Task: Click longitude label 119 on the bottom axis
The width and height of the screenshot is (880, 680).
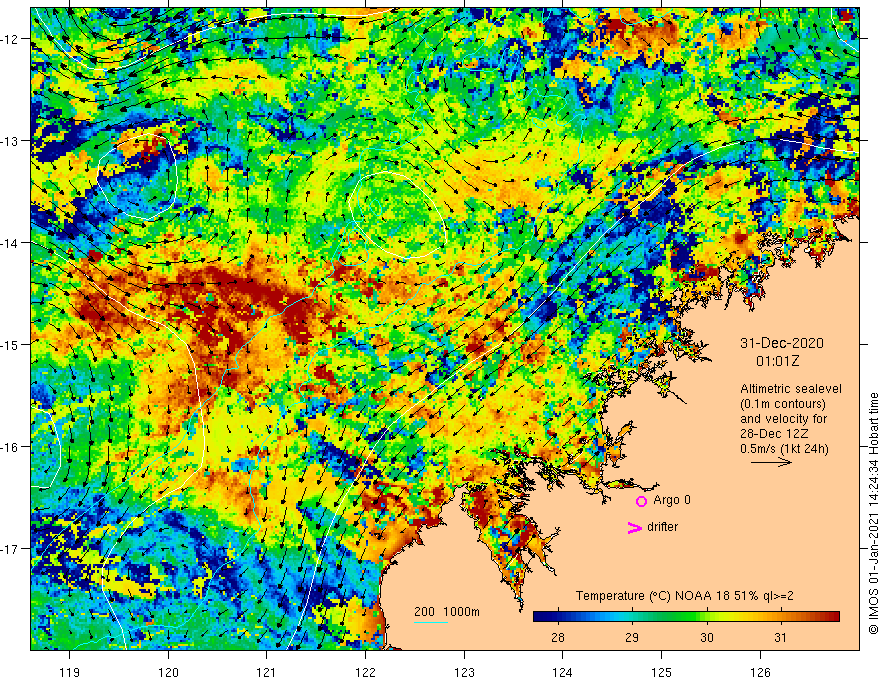Action: point(70,672)
